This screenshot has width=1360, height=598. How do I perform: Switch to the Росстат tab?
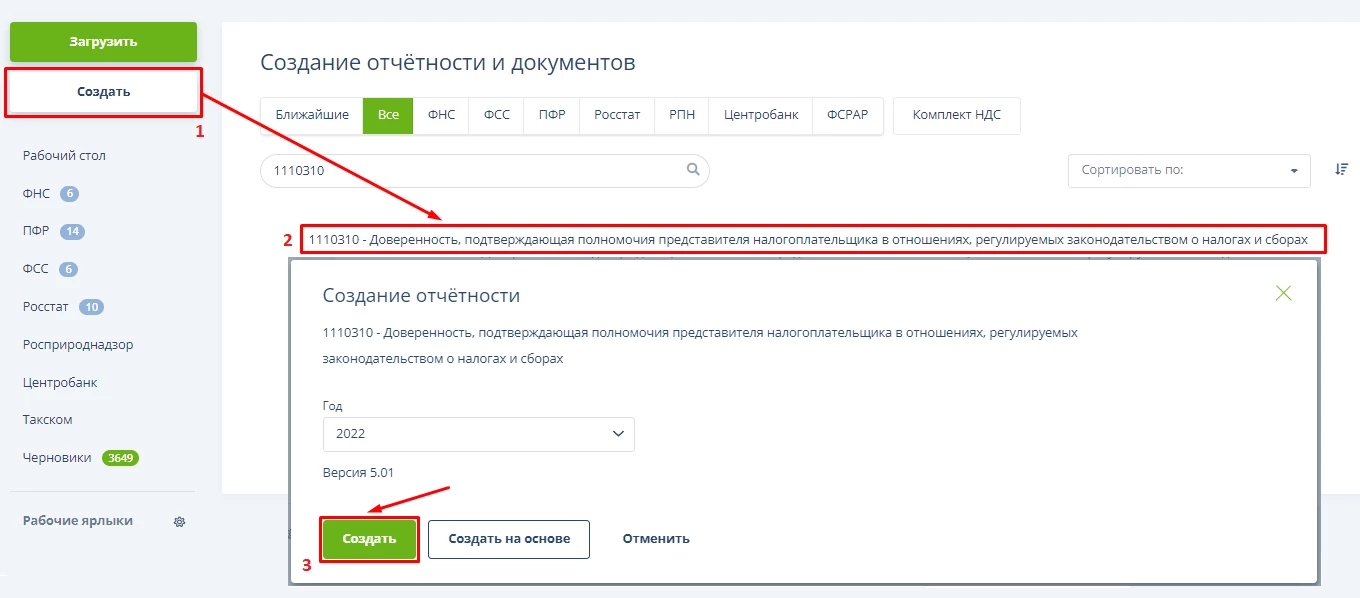pyautogui.click(x=617, y=115)
